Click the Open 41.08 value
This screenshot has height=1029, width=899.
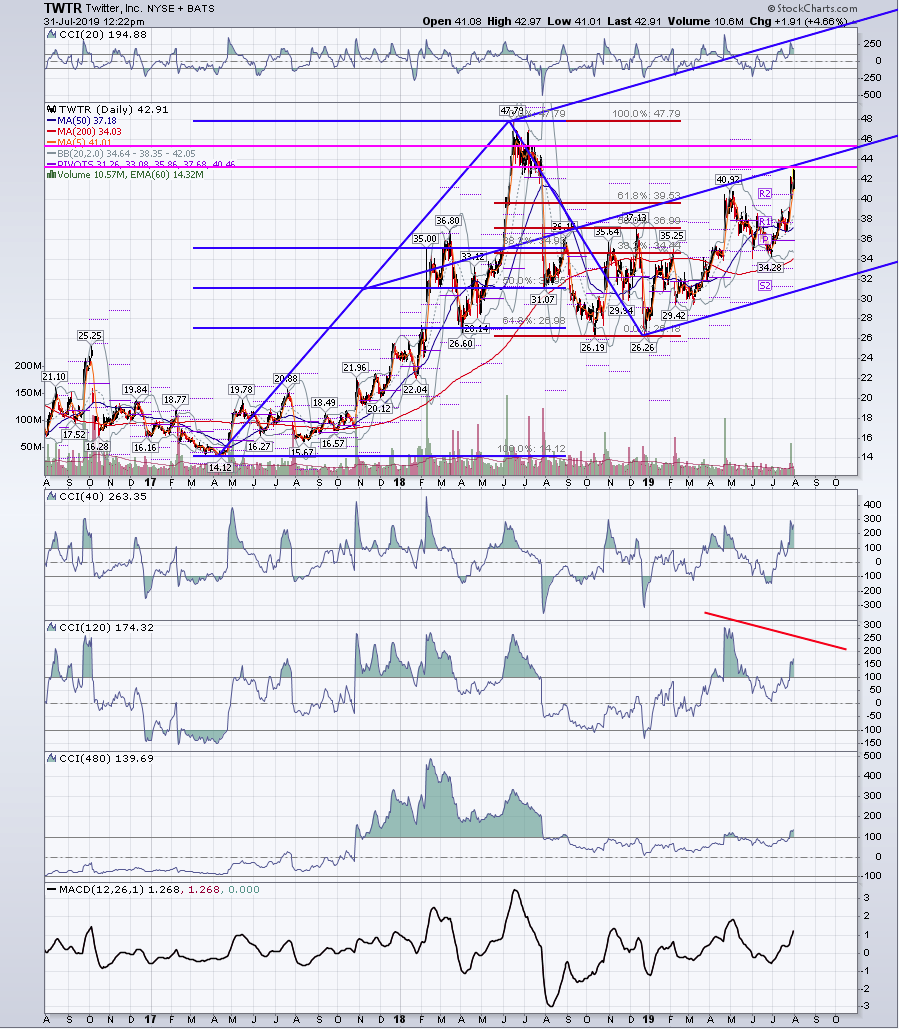coord(452,21)
